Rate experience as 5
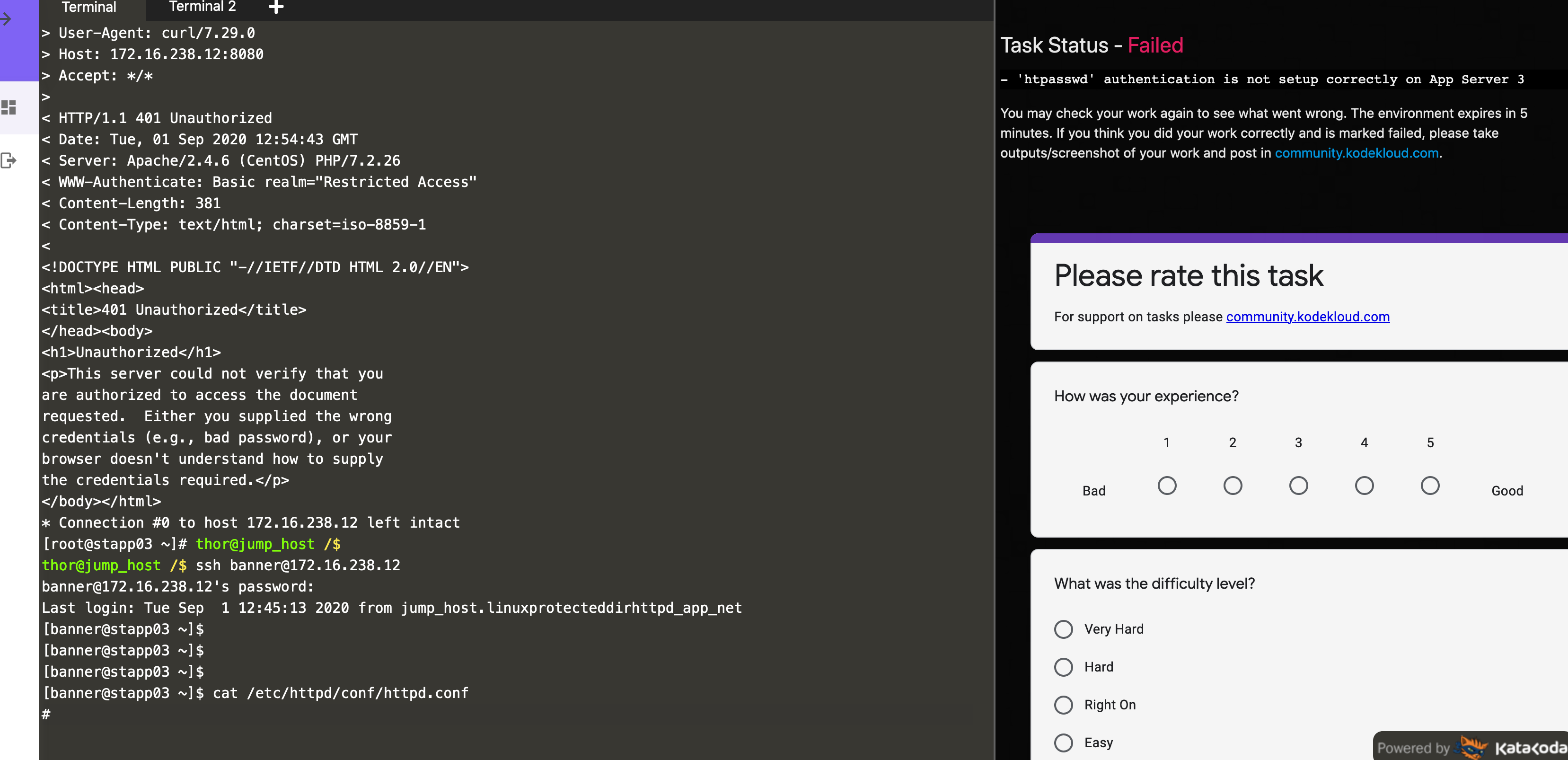Image resolution: width=1568 pixels, height=760 pixels. [x=1429, y=486]
